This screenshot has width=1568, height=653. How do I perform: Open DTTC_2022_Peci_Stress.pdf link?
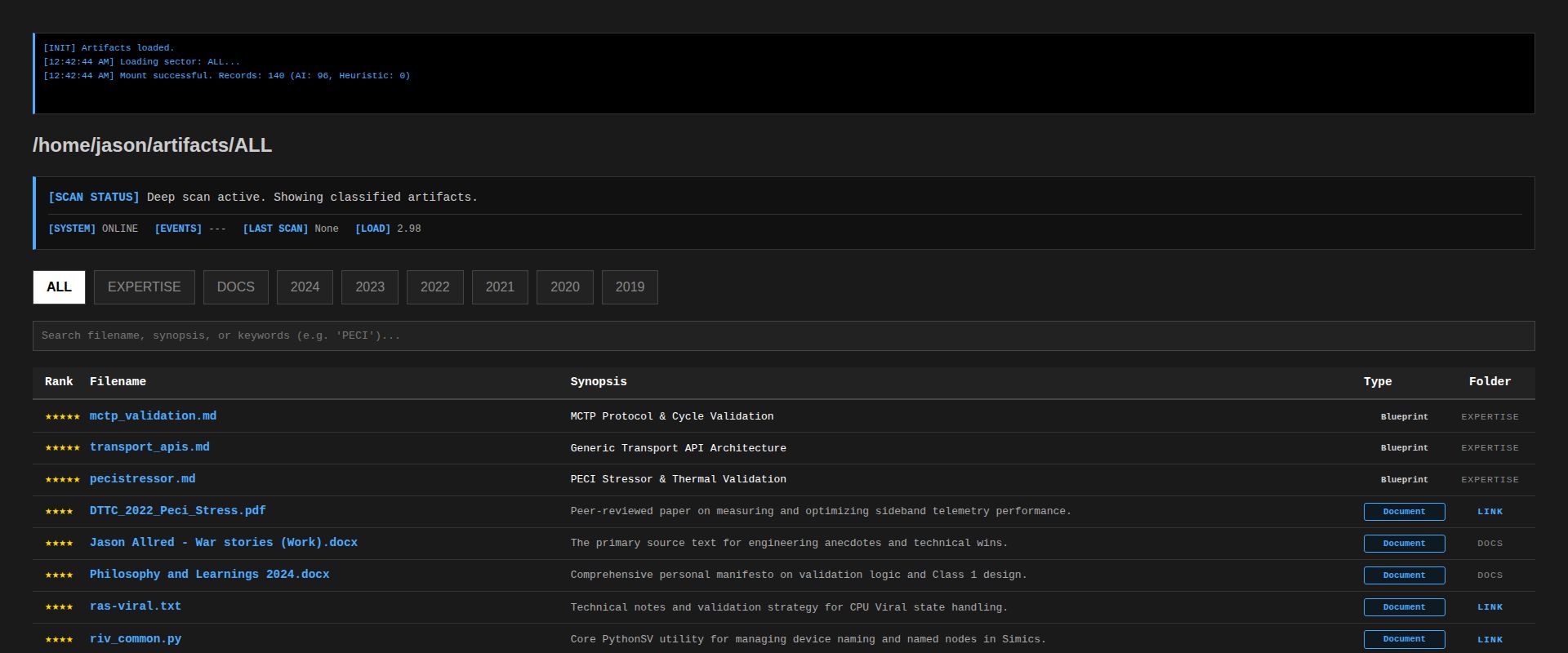(x=177, y=511)
